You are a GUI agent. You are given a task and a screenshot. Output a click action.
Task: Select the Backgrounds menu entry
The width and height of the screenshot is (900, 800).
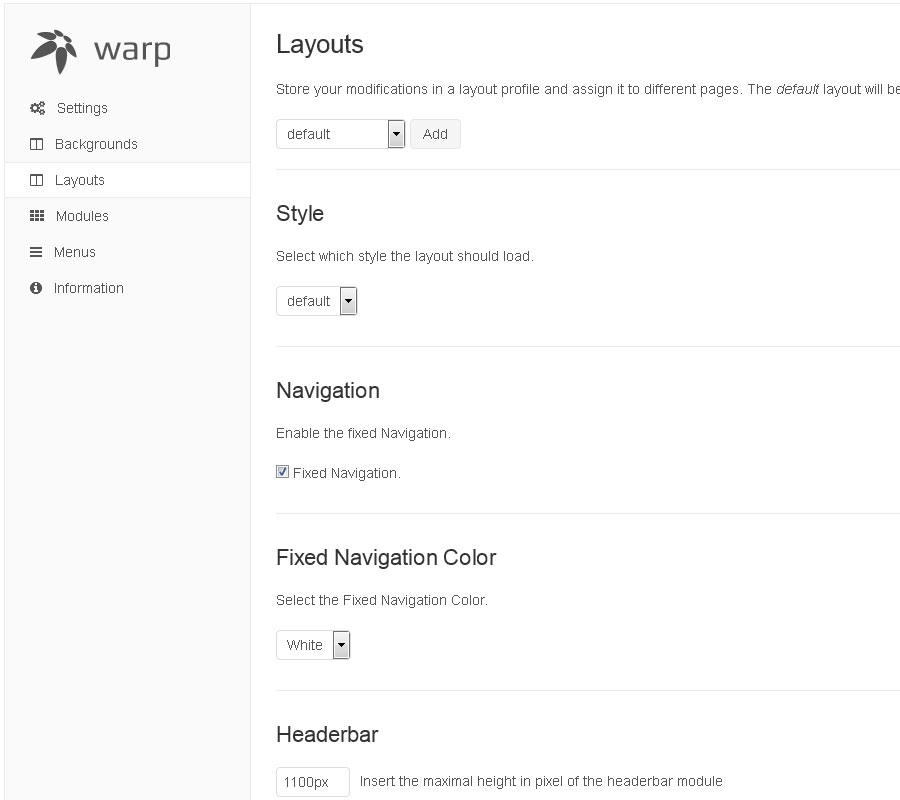(96, 144)
